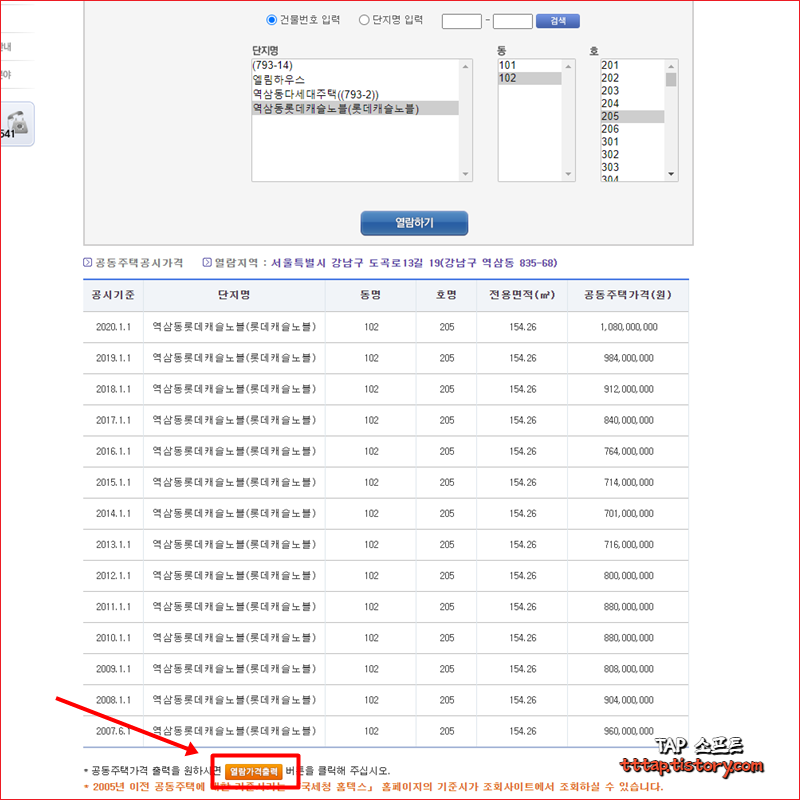Click the 열람하기 button
The image size is (800, 800).
coord(414,223)
